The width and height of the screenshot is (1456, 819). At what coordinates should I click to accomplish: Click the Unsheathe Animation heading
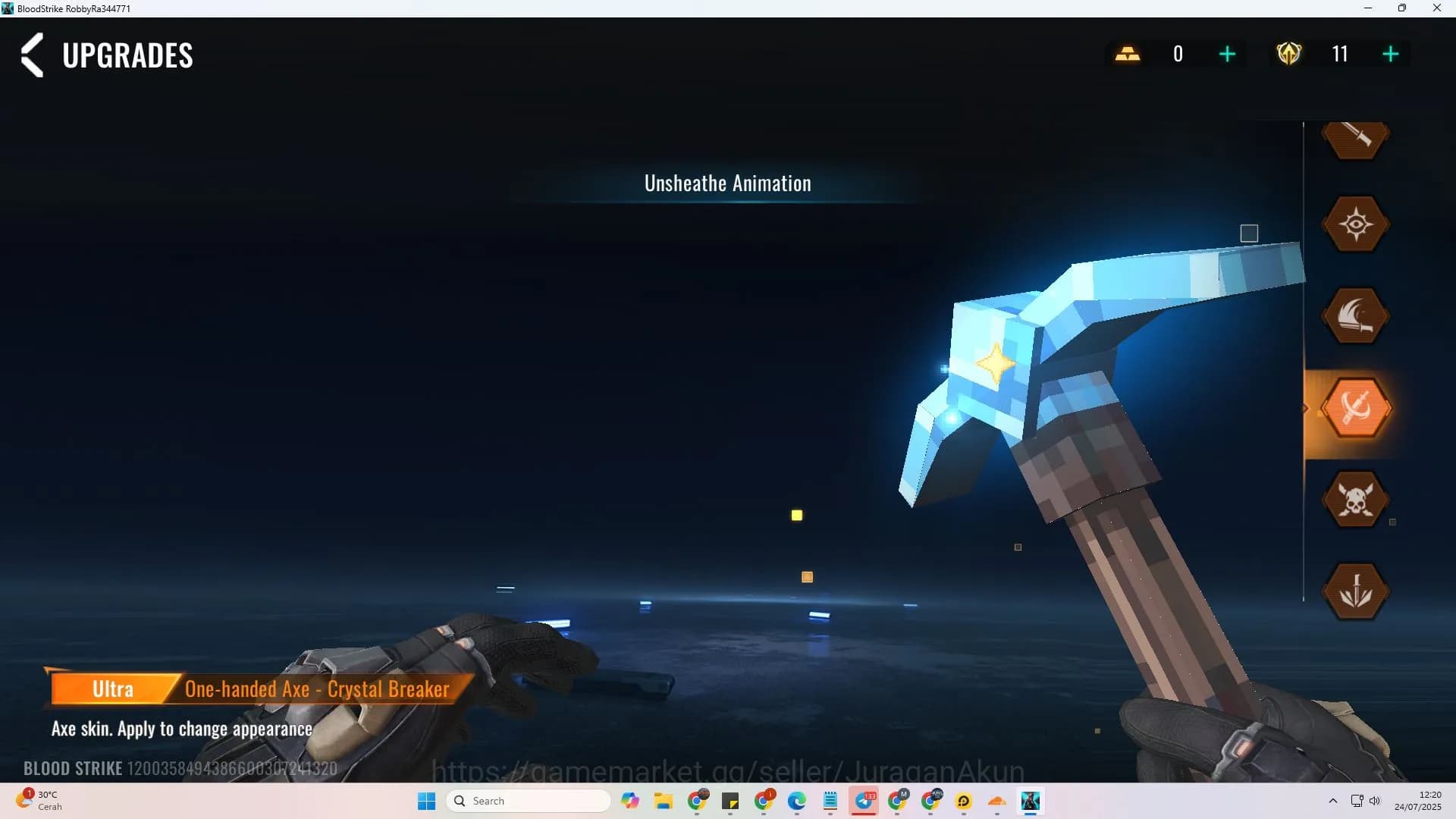coord(727,183)
